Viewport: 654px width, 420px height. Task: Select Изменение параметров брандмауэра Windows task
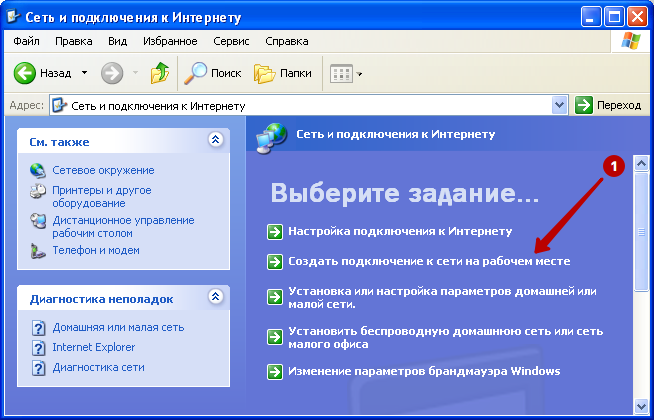(x=424, y=371)
